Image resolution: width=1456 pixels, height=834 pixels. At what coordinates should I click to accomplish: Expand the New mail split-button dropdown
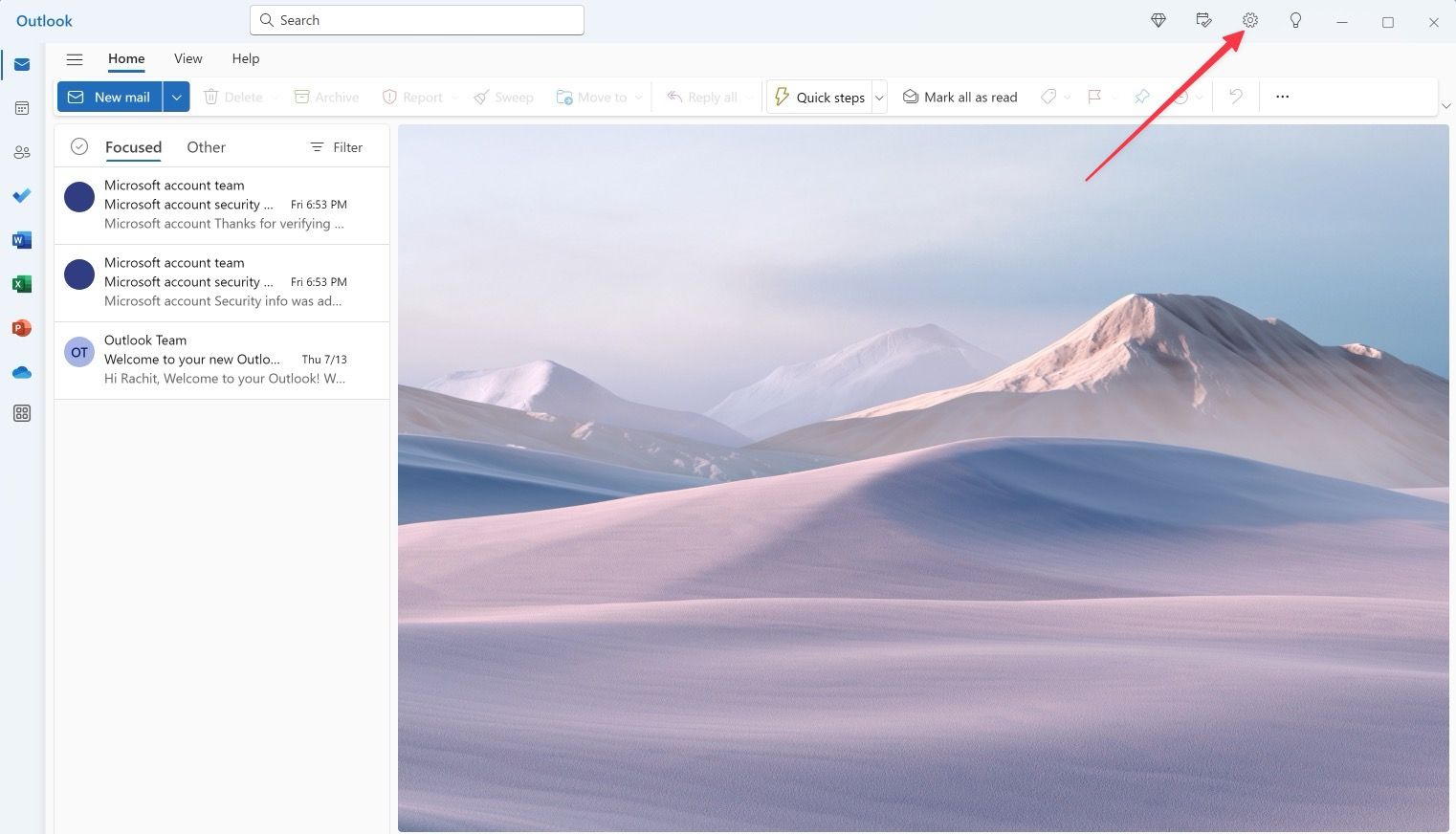pyautogui.click(x=176, y=96)
